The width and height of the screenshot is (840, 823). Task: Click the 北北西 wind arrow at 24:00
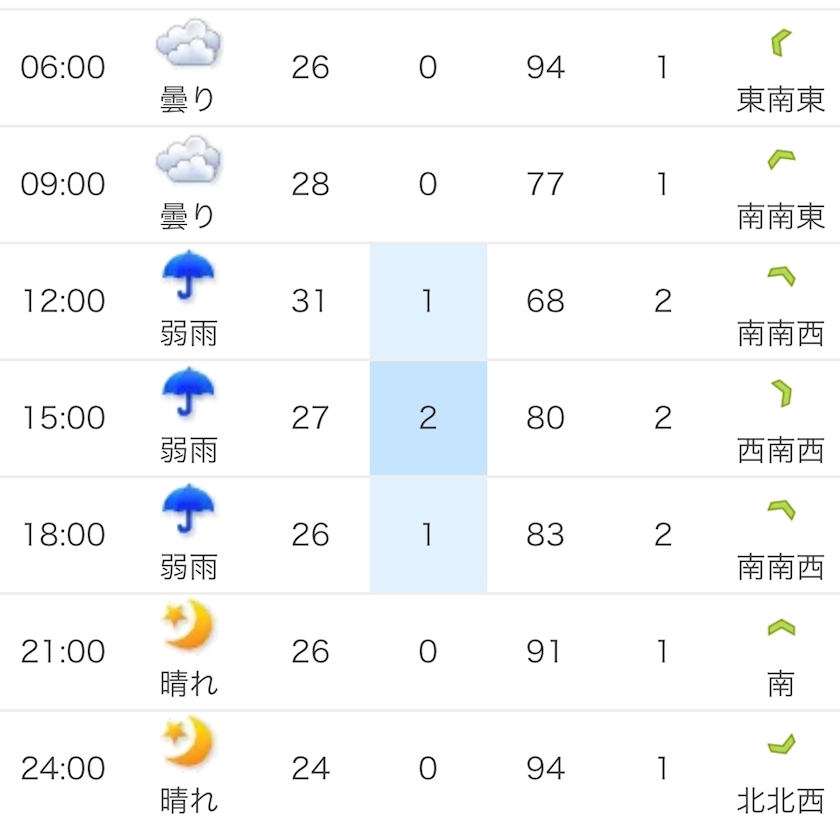pos(780,745)
